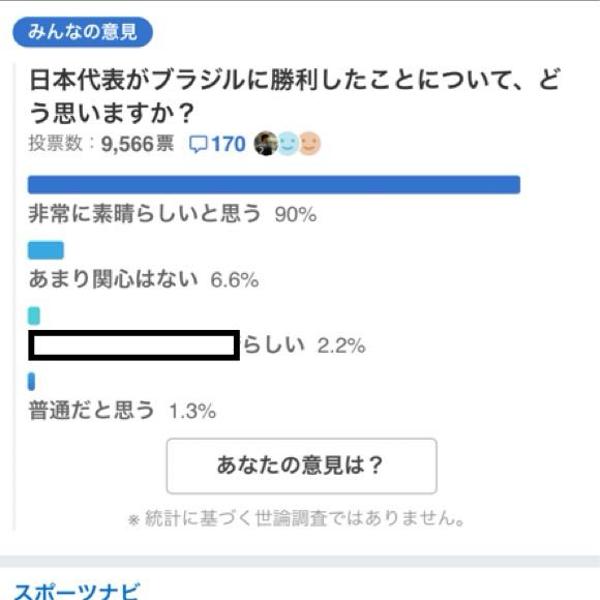Tap the dark photo commenter avatar
This screenshot has width=600, height=600.
(266, 144)
